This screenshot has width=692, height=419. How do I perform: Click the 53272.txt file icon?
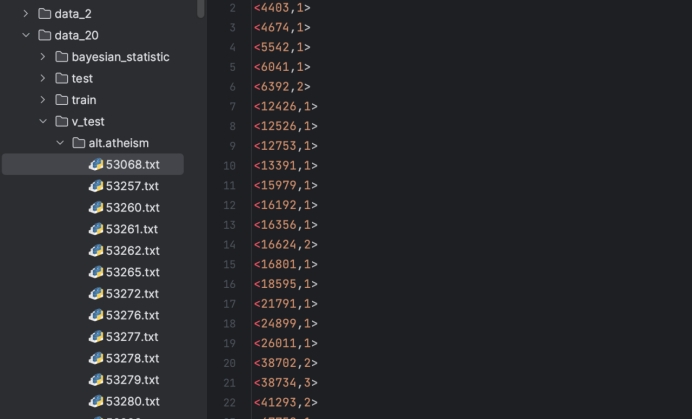(x=96, y=294)
